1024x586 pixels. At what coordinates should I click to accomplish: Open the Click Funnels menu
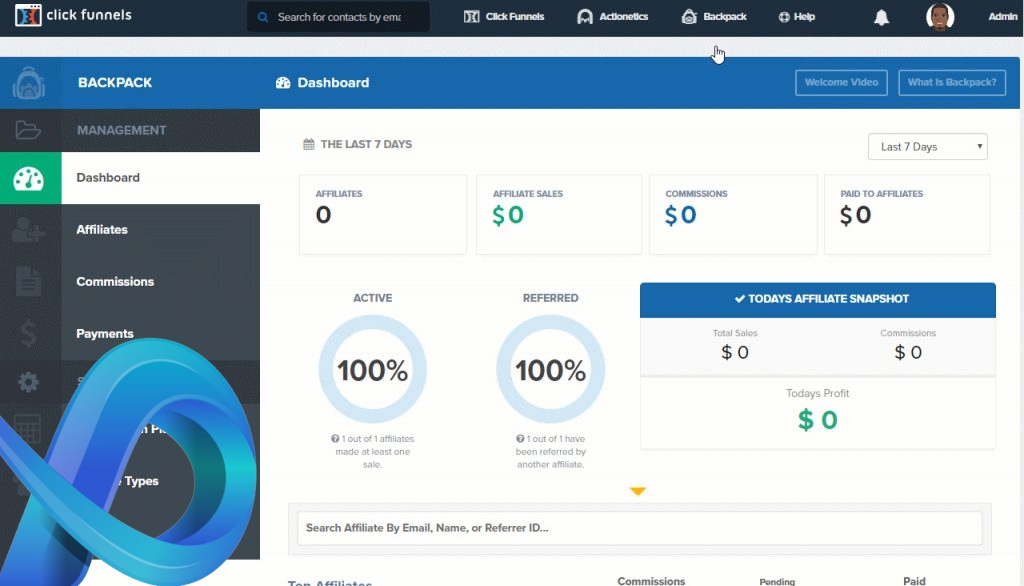tap(504, 17)
